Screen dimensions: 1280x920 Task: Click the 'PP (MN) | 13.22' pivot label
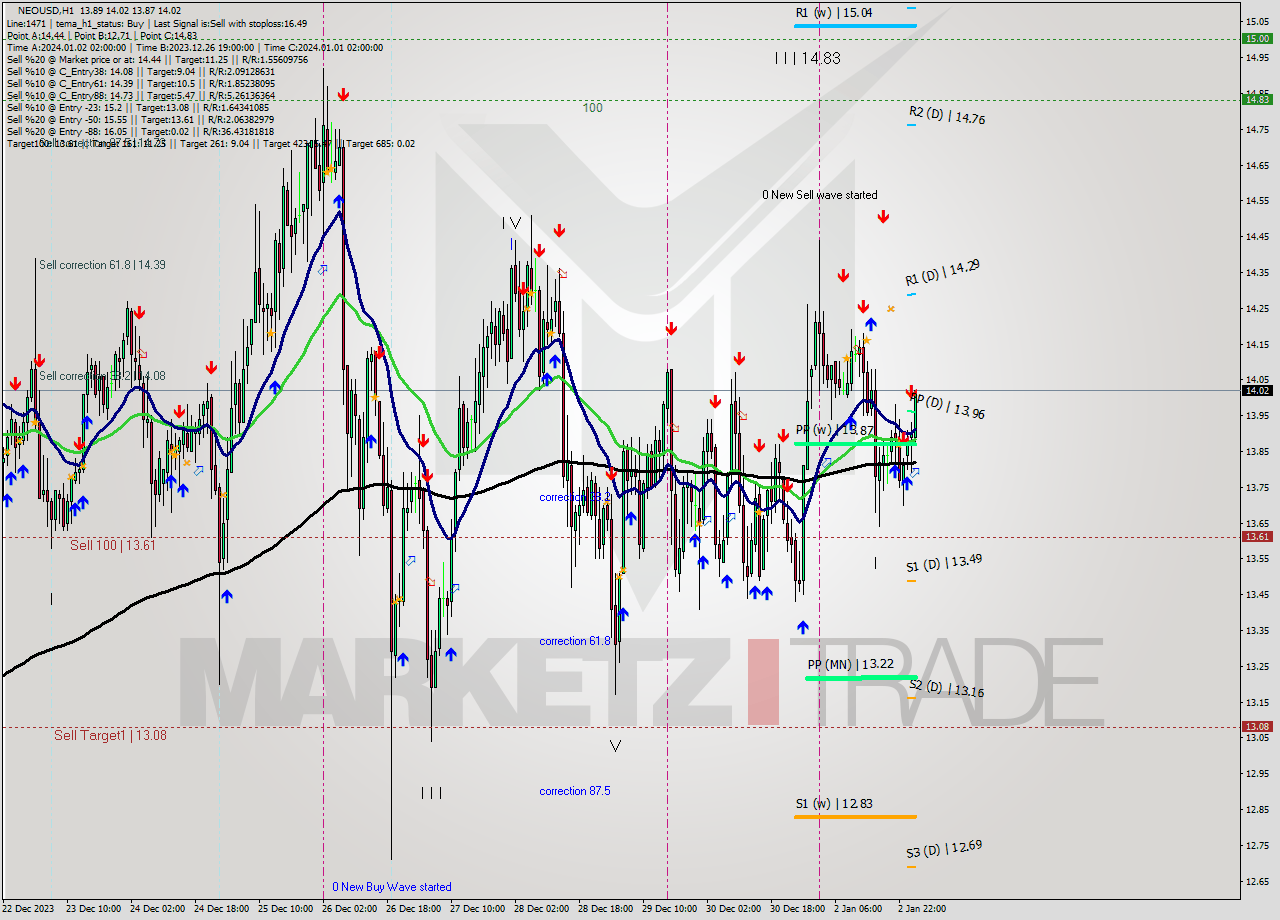point(851,663)
